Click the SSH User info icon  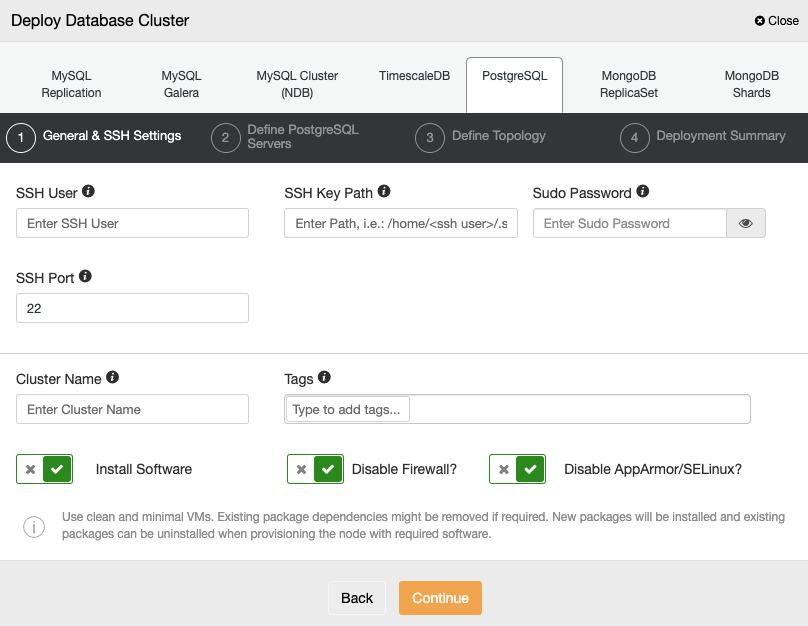point(88,191)
